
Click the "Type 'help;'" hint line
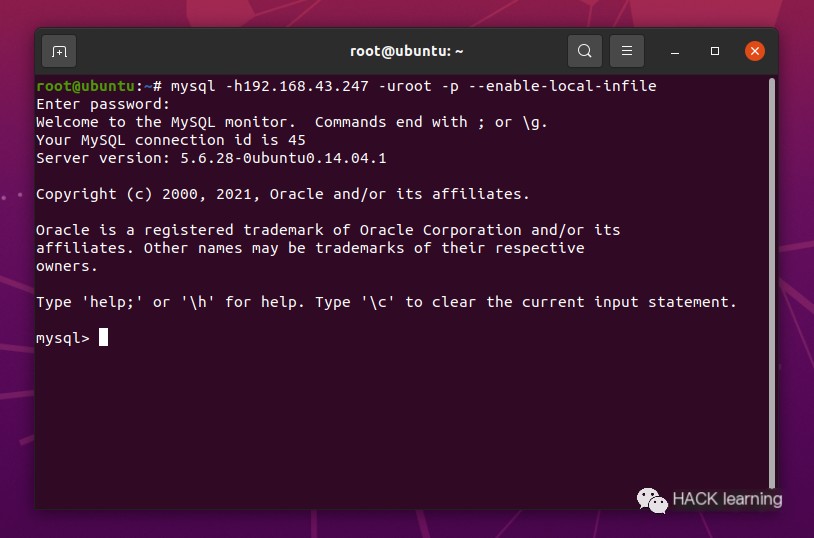385,302
